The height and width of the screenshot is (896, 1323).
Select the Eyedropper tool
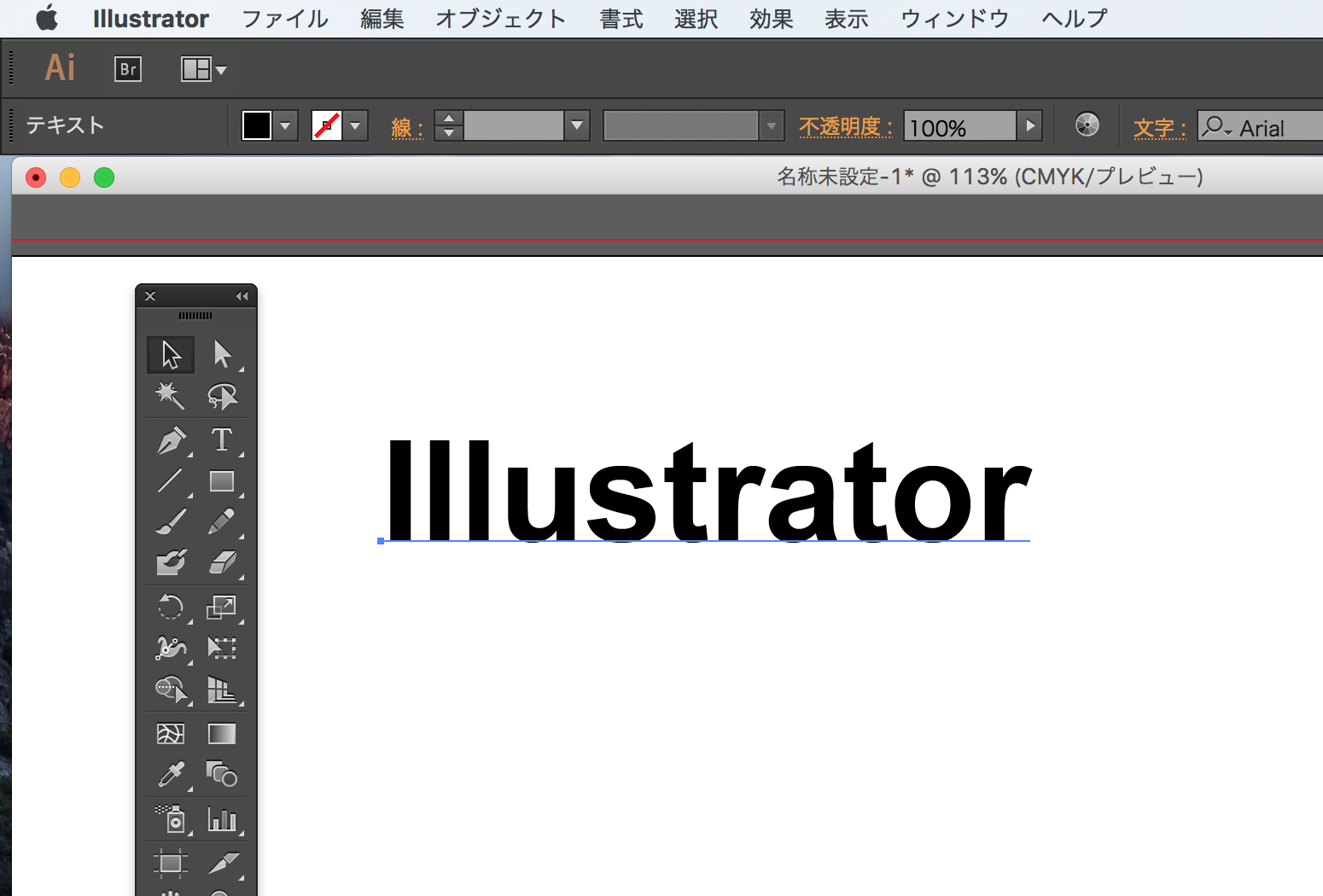click(171, 775)
